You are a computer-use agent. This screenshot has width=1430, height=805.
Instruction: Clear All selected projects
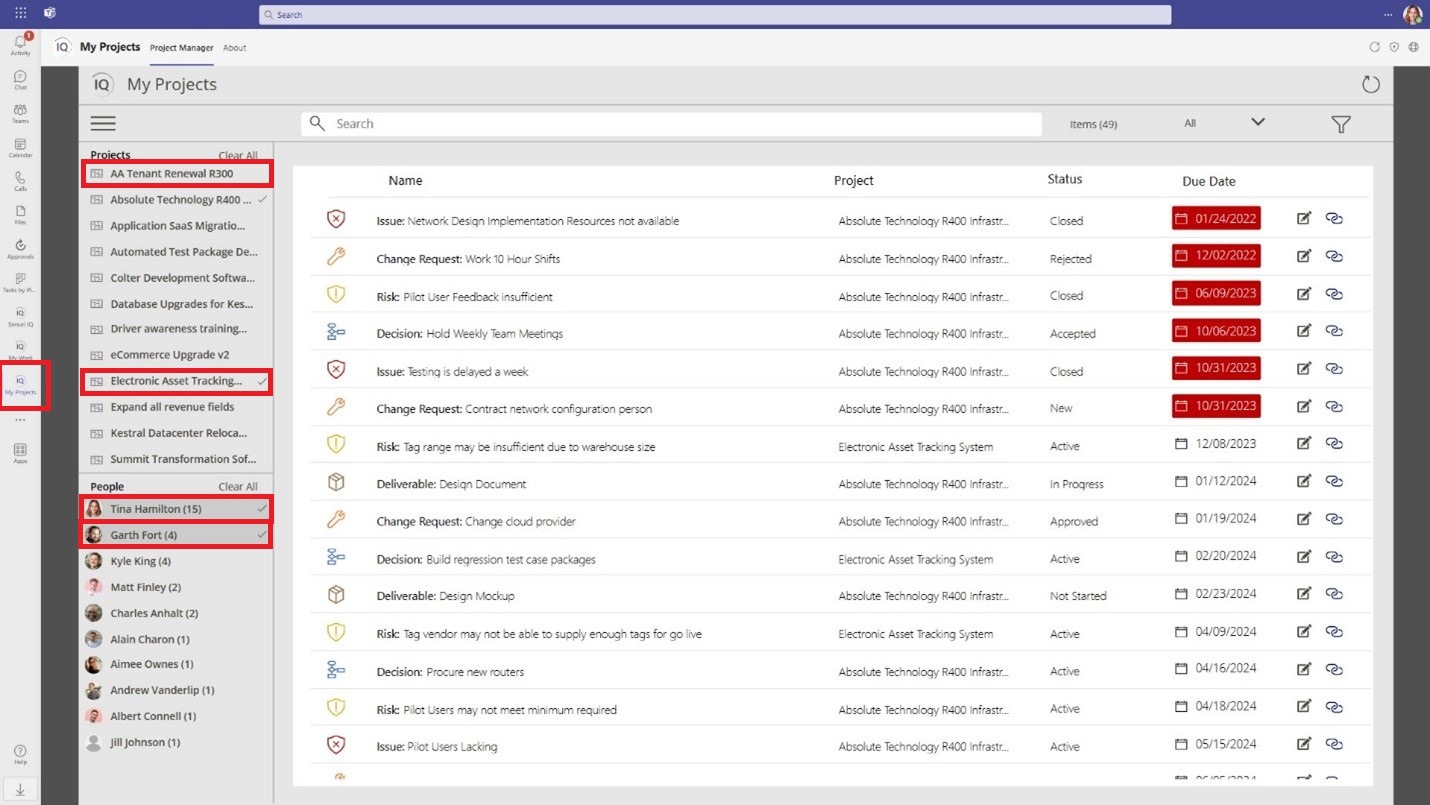238,156
